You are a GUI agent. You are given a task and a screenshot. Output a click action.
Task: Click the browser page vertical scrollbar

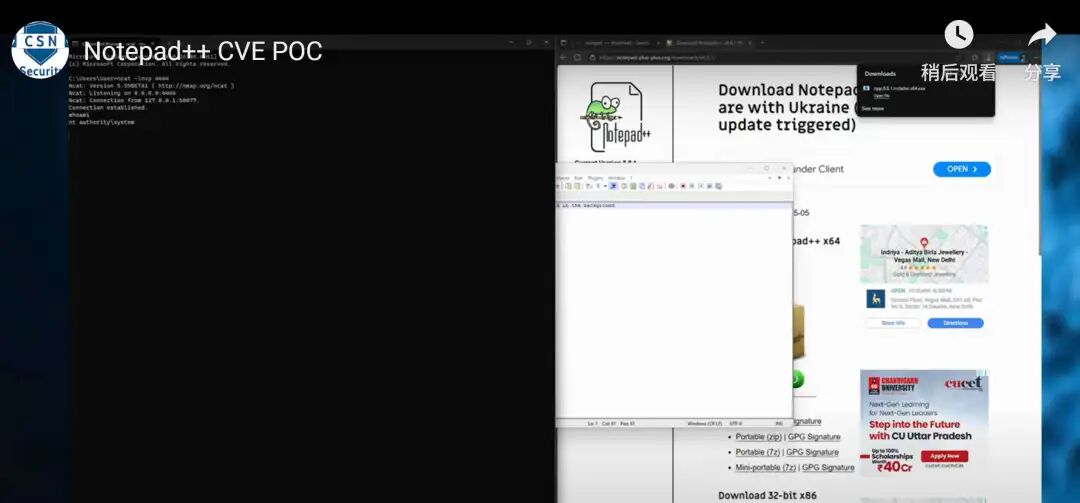pyautogui.click(x=1038, y=162)
